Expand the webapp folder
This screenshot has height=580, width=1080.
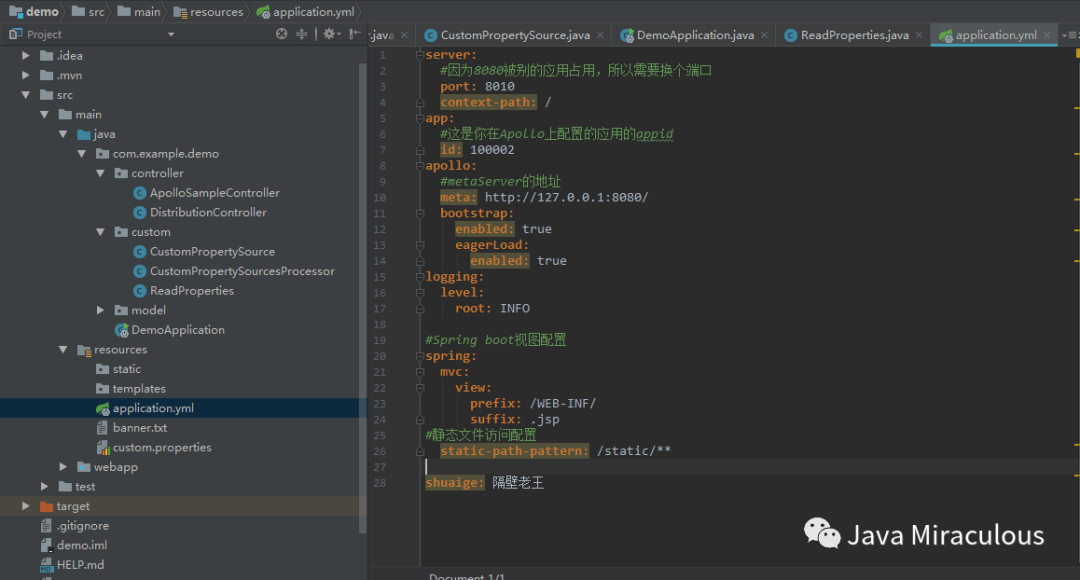tap(63, 467)
